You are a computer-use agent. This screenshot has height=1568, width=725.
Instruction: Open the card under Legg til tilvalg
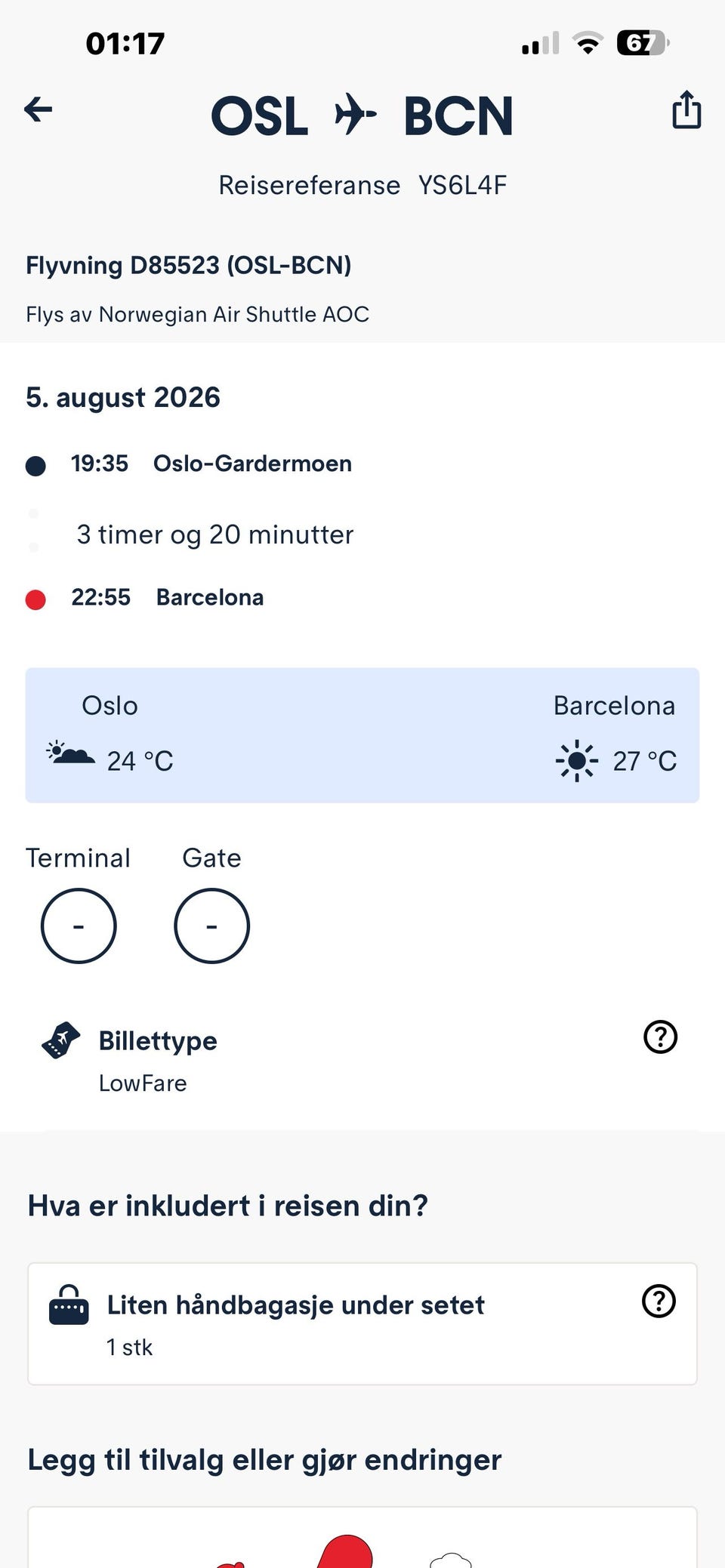pos(362,1537)
